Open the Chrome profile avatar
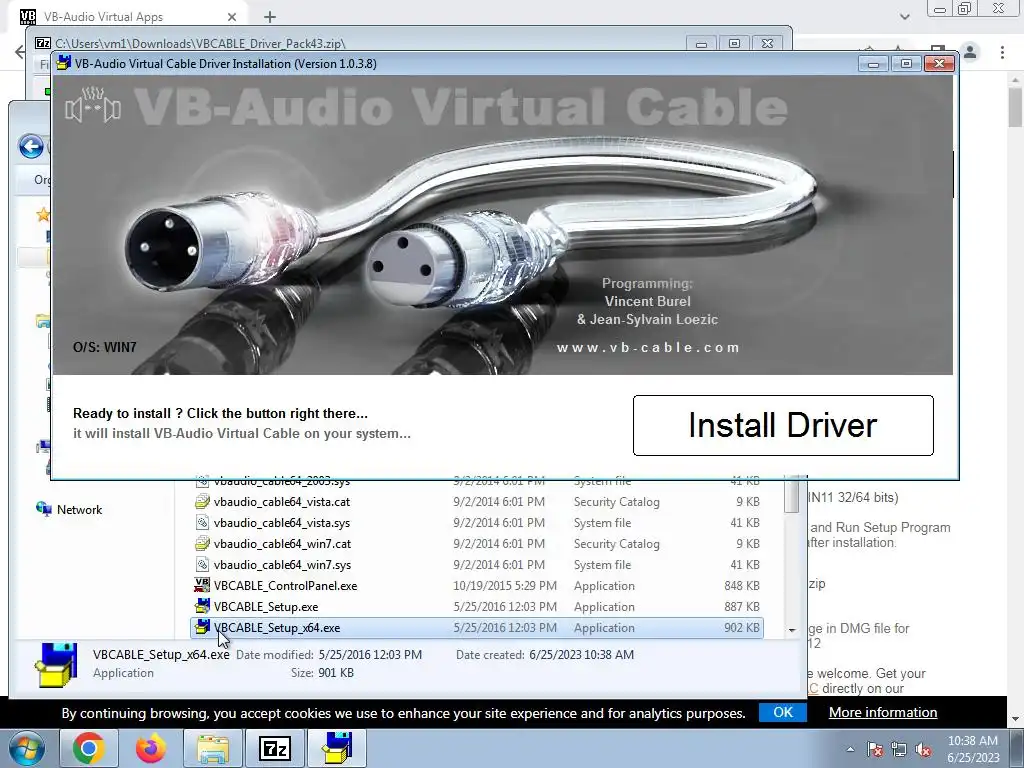Viewport: 1024px width, 768px height. (970, 52)
